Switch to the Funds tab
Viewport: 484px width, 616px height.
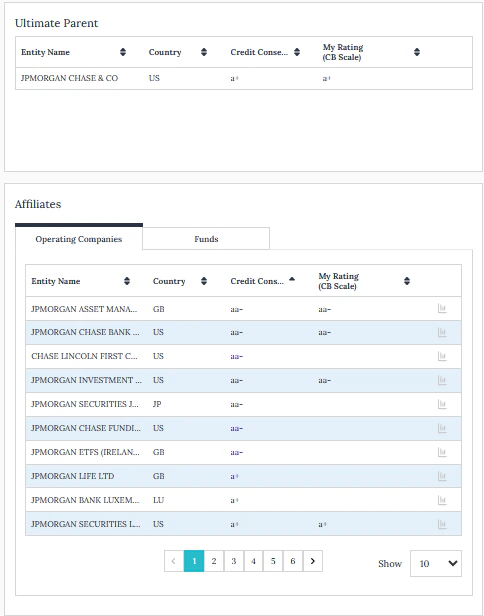pyautogui.click(x=206, y=238)
